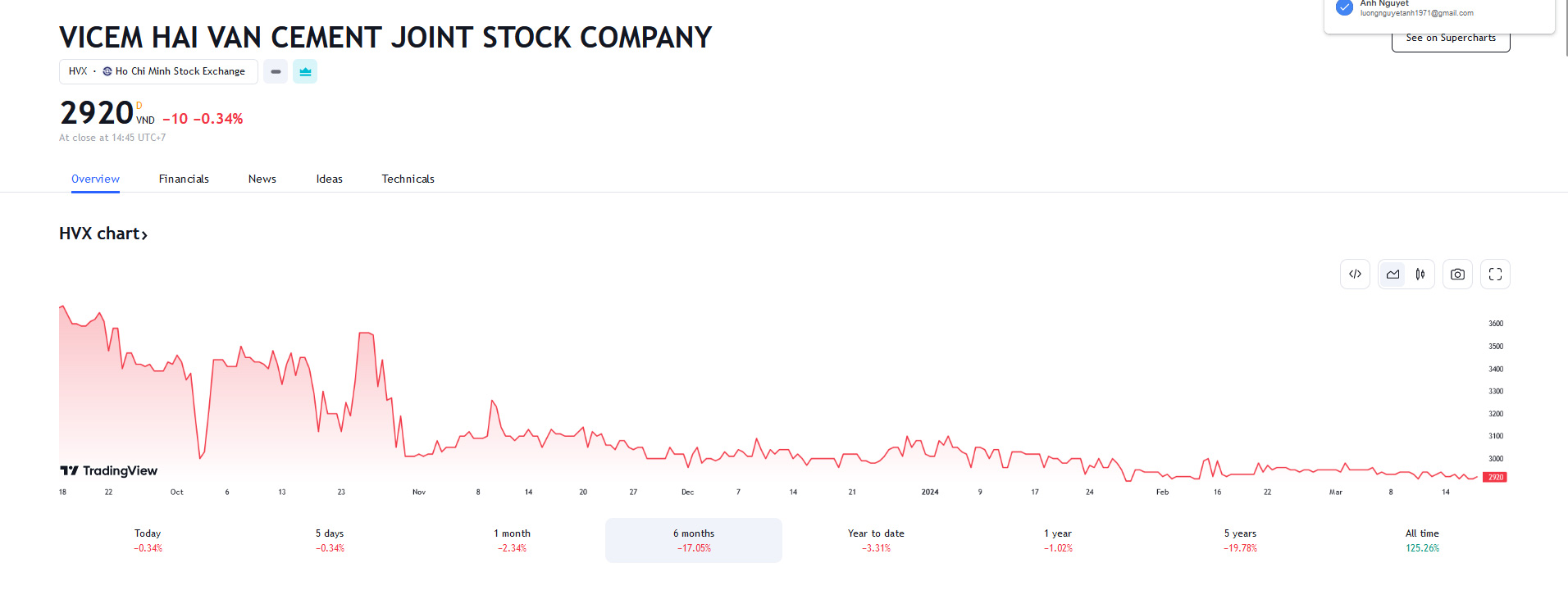Choose the All time range
The image size is (1568, 590).
1422,540
